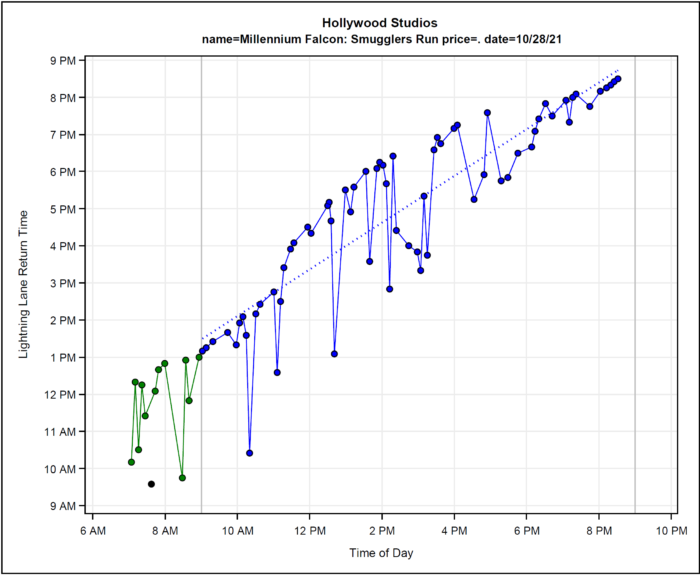Screen dimensions: 700x575
Task: Click the first green point near 7 AM
Action: click(x=131, y=462)
